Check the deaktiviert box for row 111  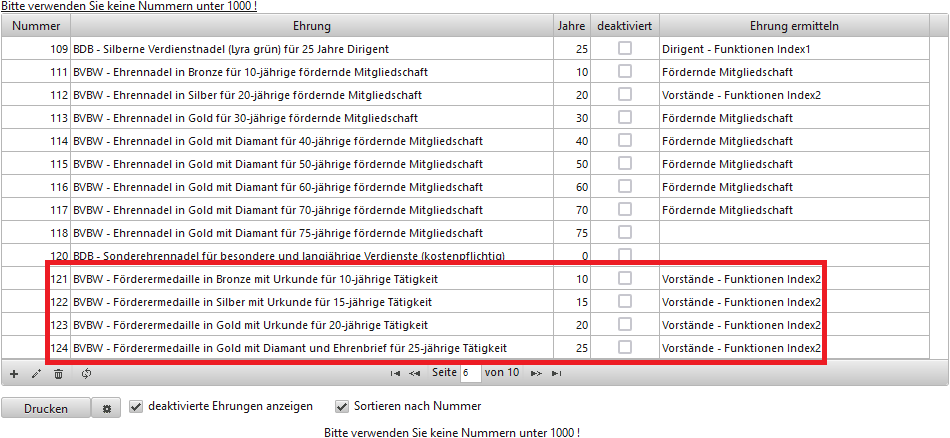coord(625,71)
